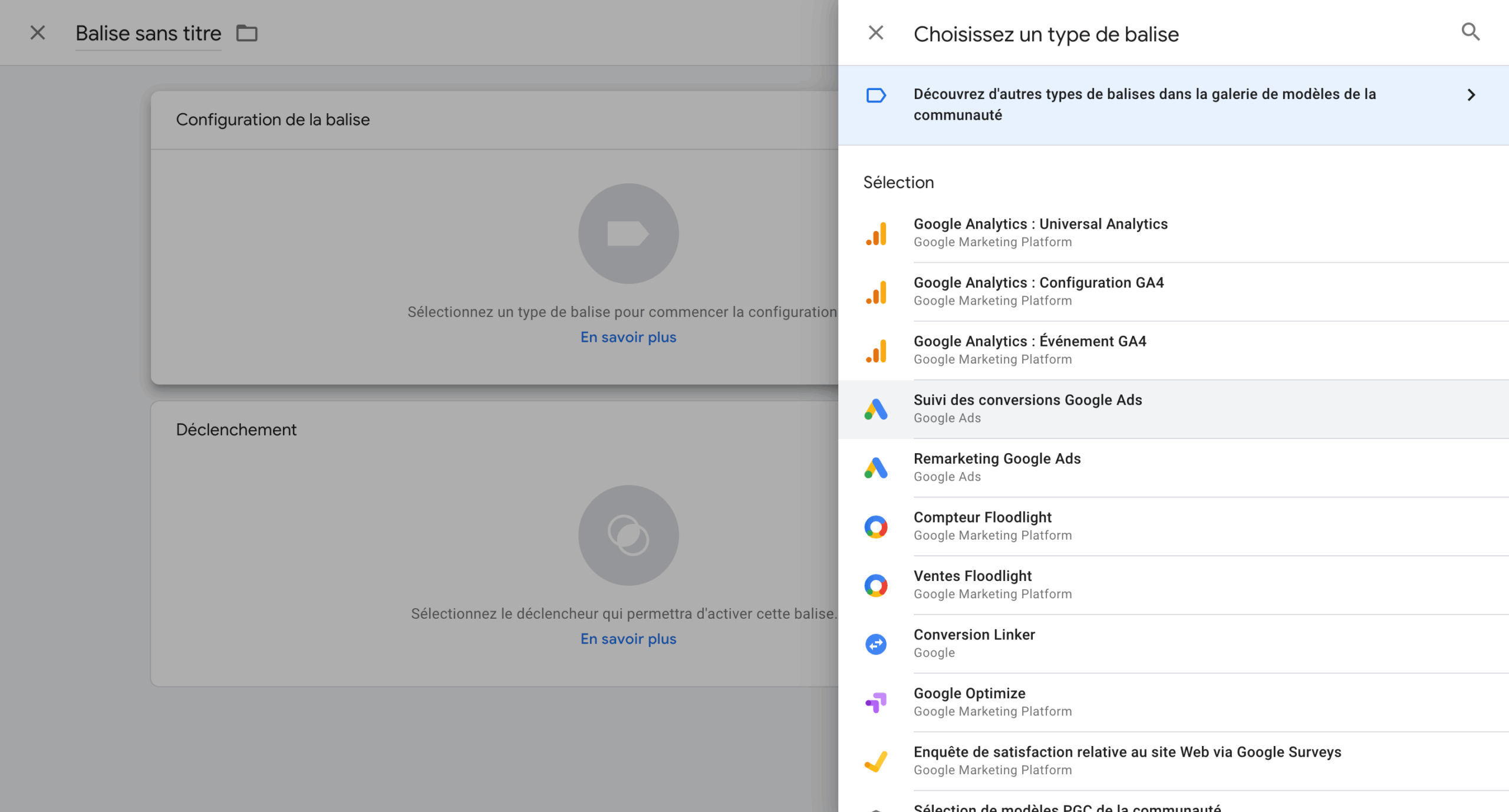The width and height of the screenshot is (1509, 812).
Task: Click the Google Ads conversion tracking icon
Action: [877, 410]
